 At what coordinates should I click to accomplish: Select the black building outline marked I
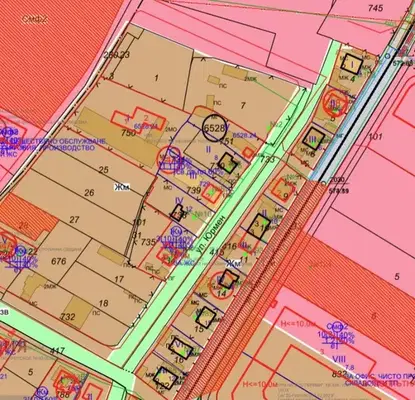[352, 64]
